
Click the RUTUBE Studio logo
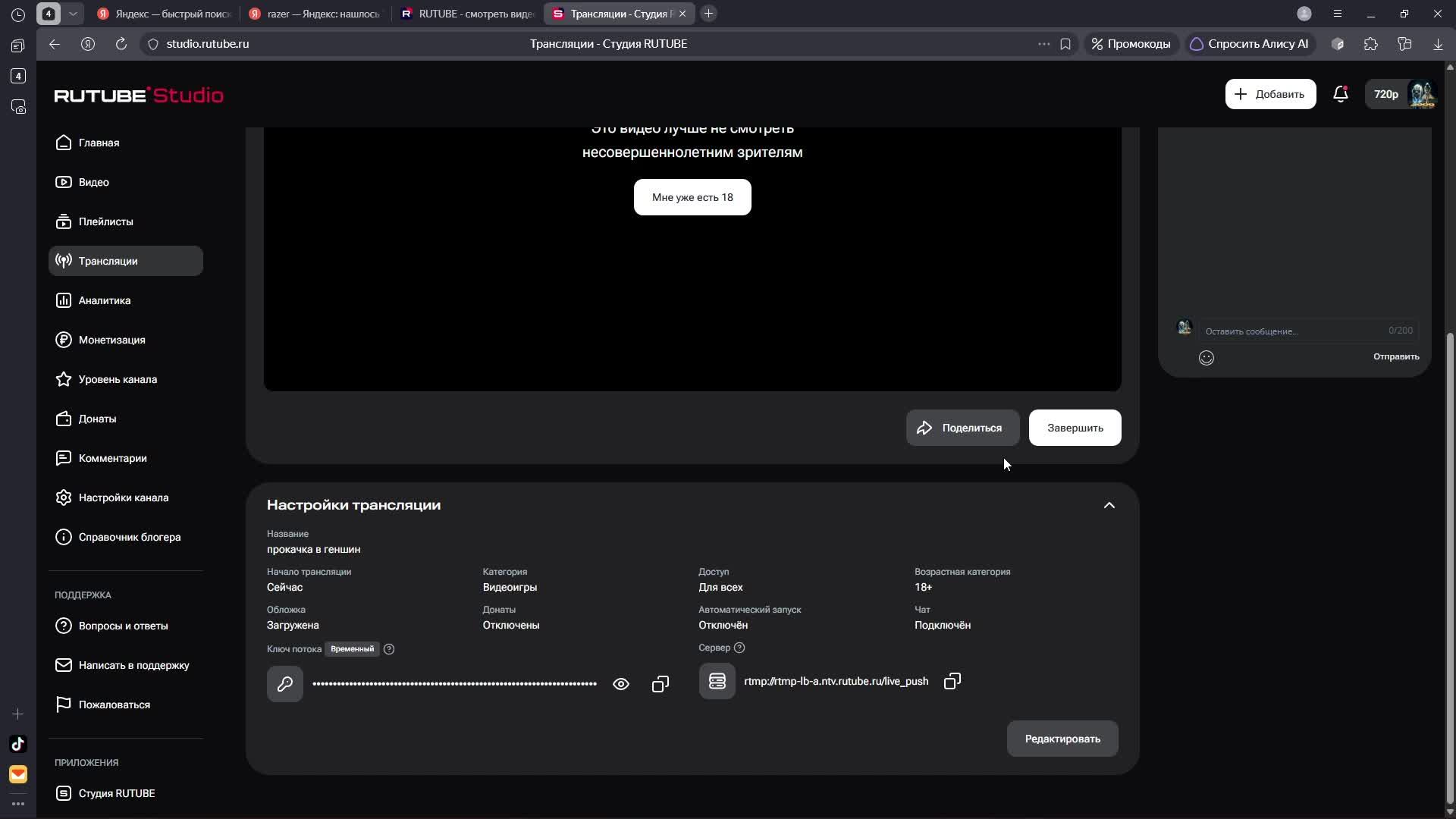pos(139,95)
